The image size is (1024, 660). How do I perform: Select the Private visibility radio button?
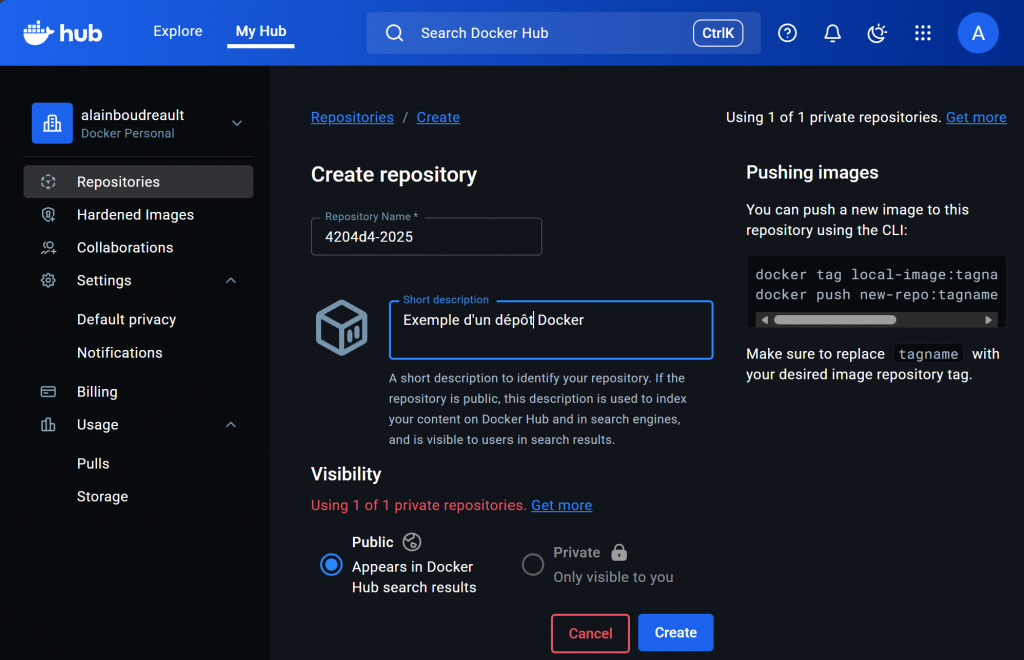point(533,565)
